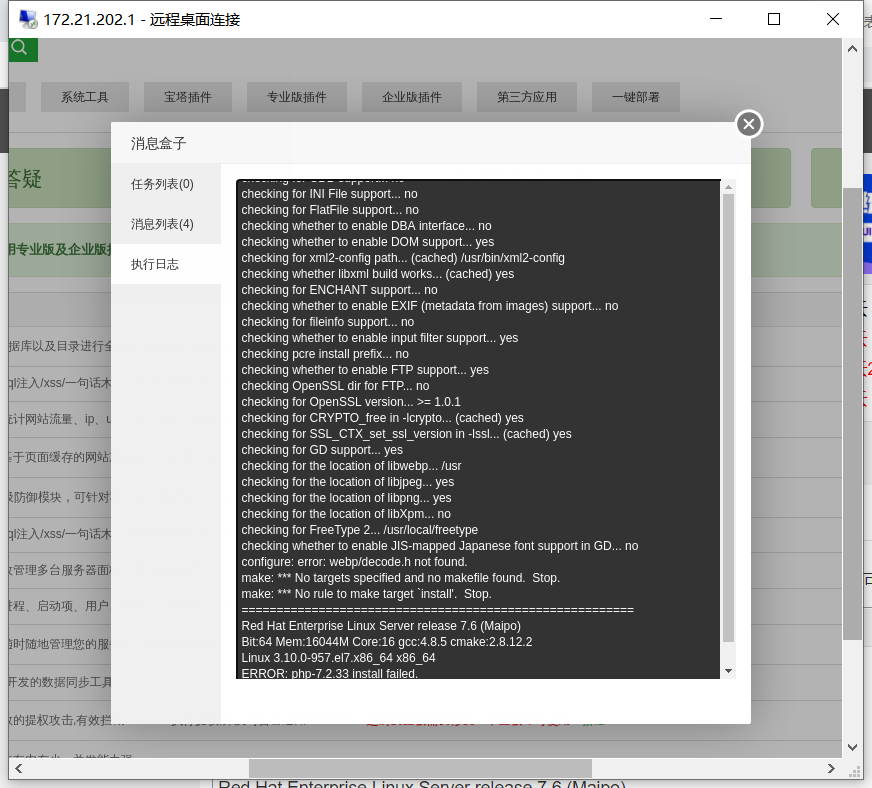
Task: Click 'checking for the location of libwebp... /usr'
Action: click(x=351, y=466)
